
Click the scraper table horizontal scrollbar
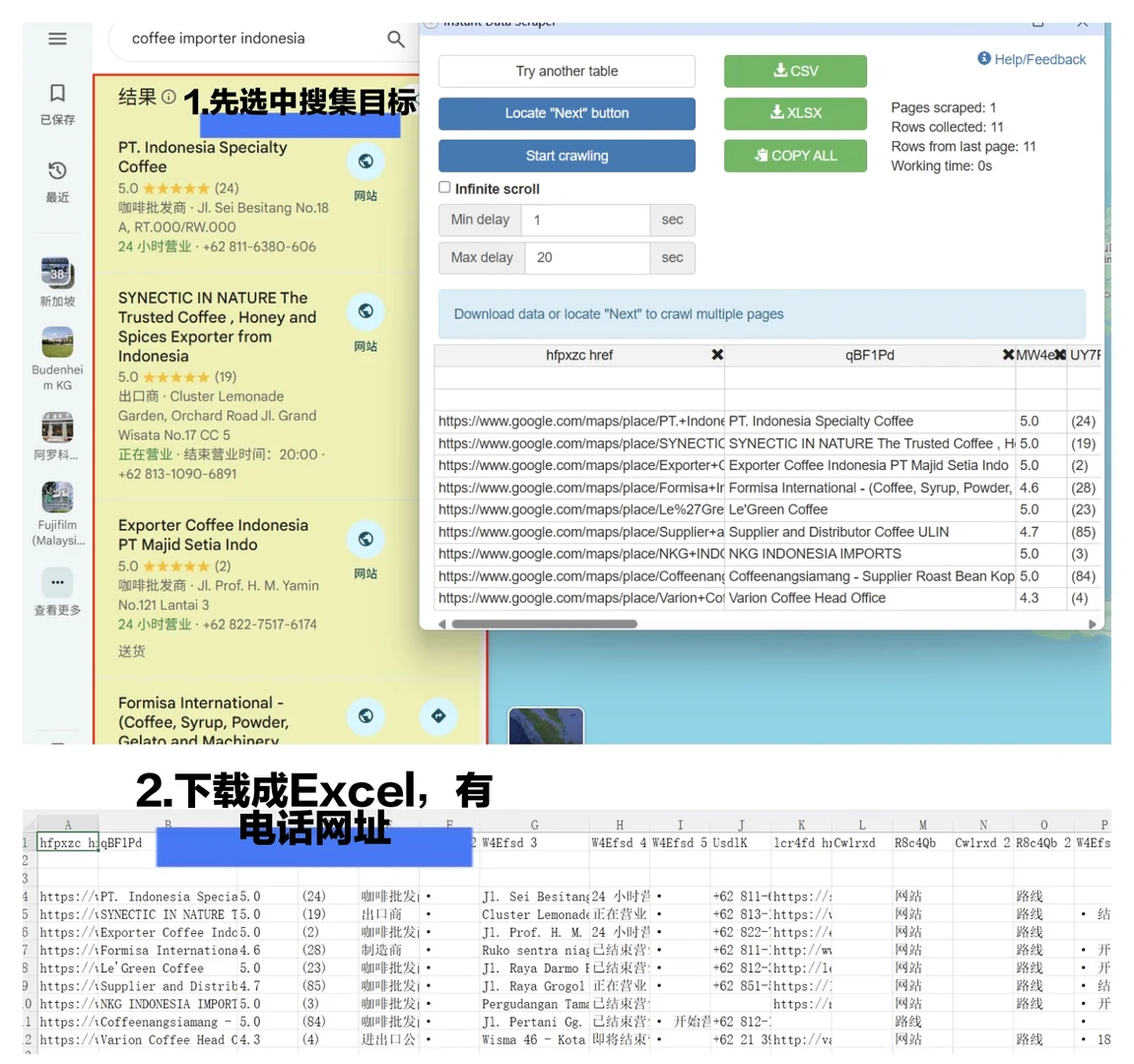544,624
